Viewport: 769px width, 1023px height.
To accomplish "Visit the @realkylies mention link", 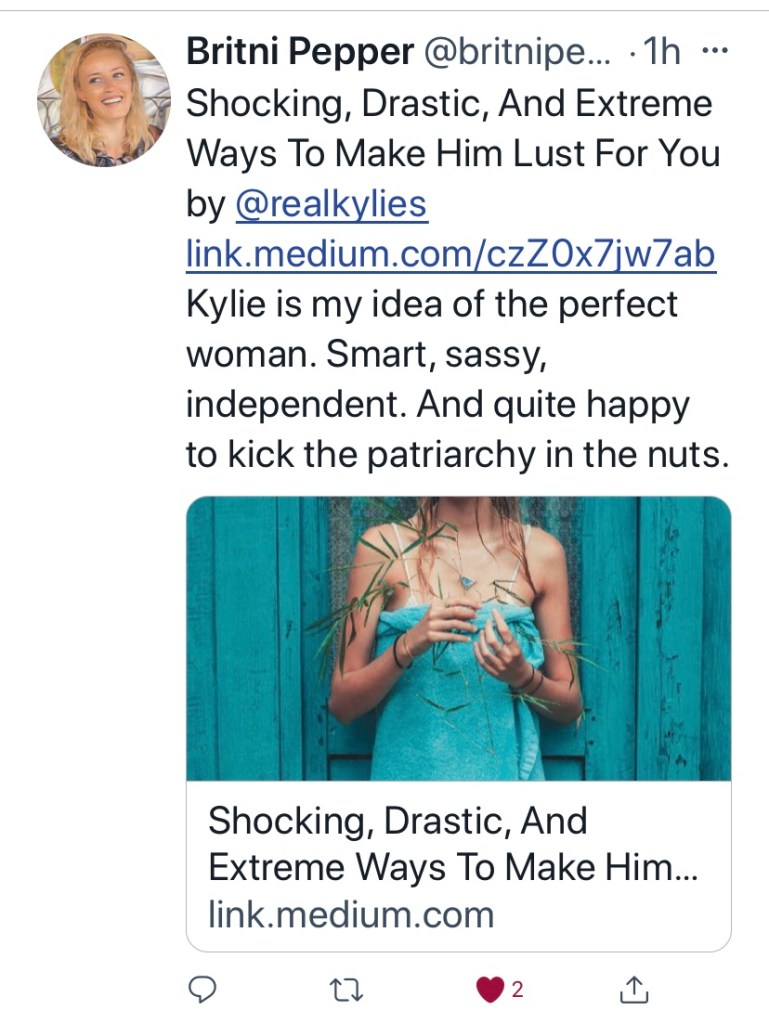I will coord(330,205).
